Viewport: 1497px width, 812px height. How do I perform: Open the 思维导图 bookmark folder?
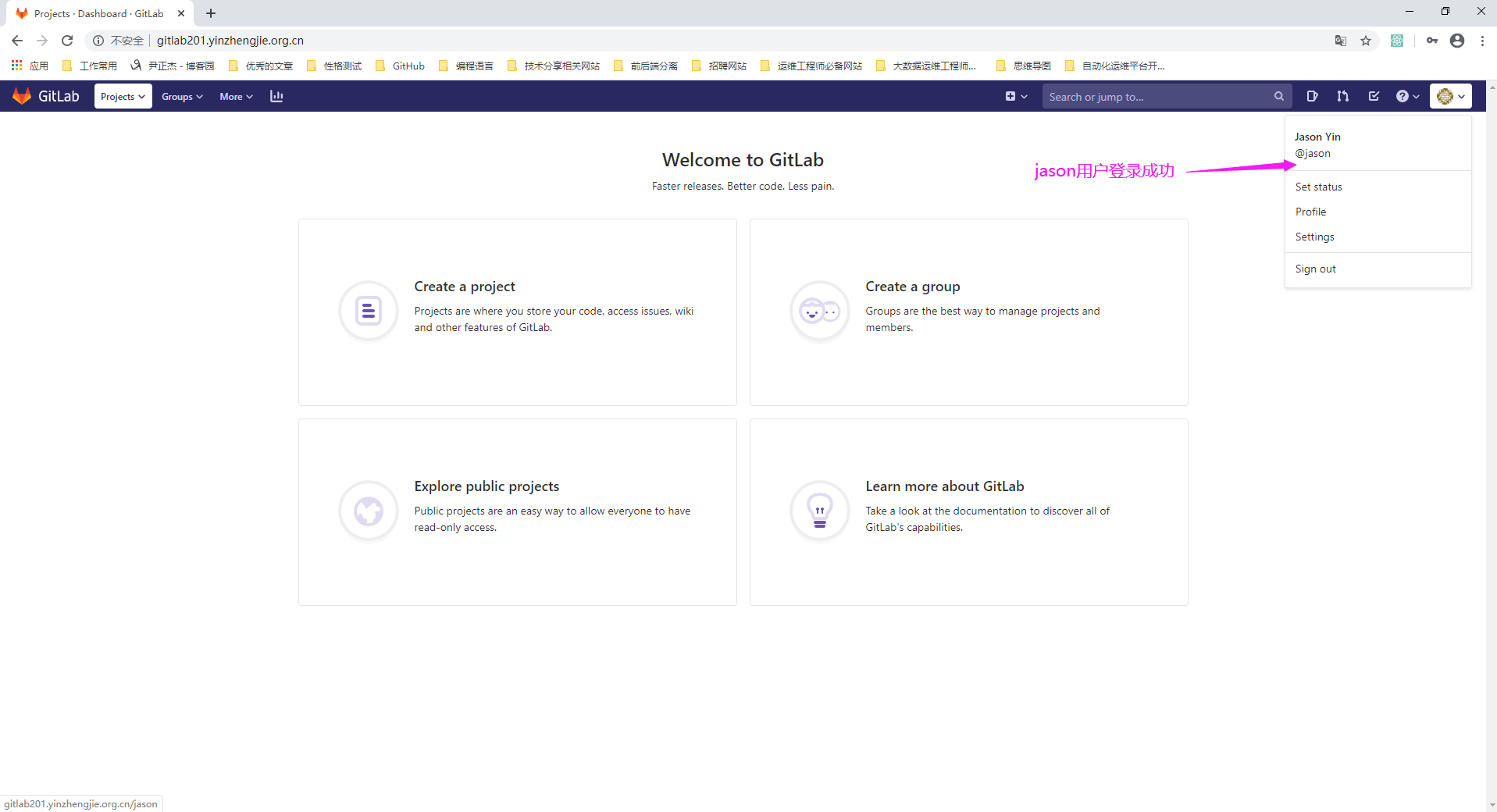tap(1024, 66)
